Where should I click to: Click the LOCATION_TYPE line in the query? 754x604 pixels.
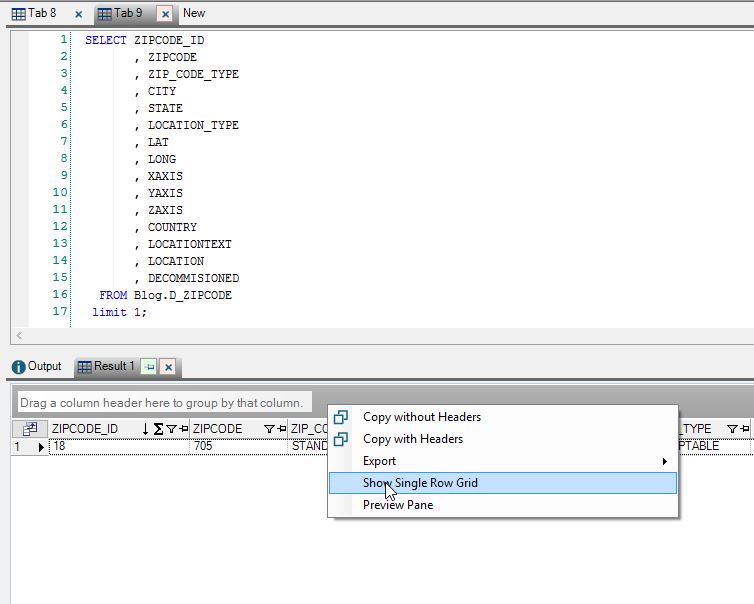[193, 125]
